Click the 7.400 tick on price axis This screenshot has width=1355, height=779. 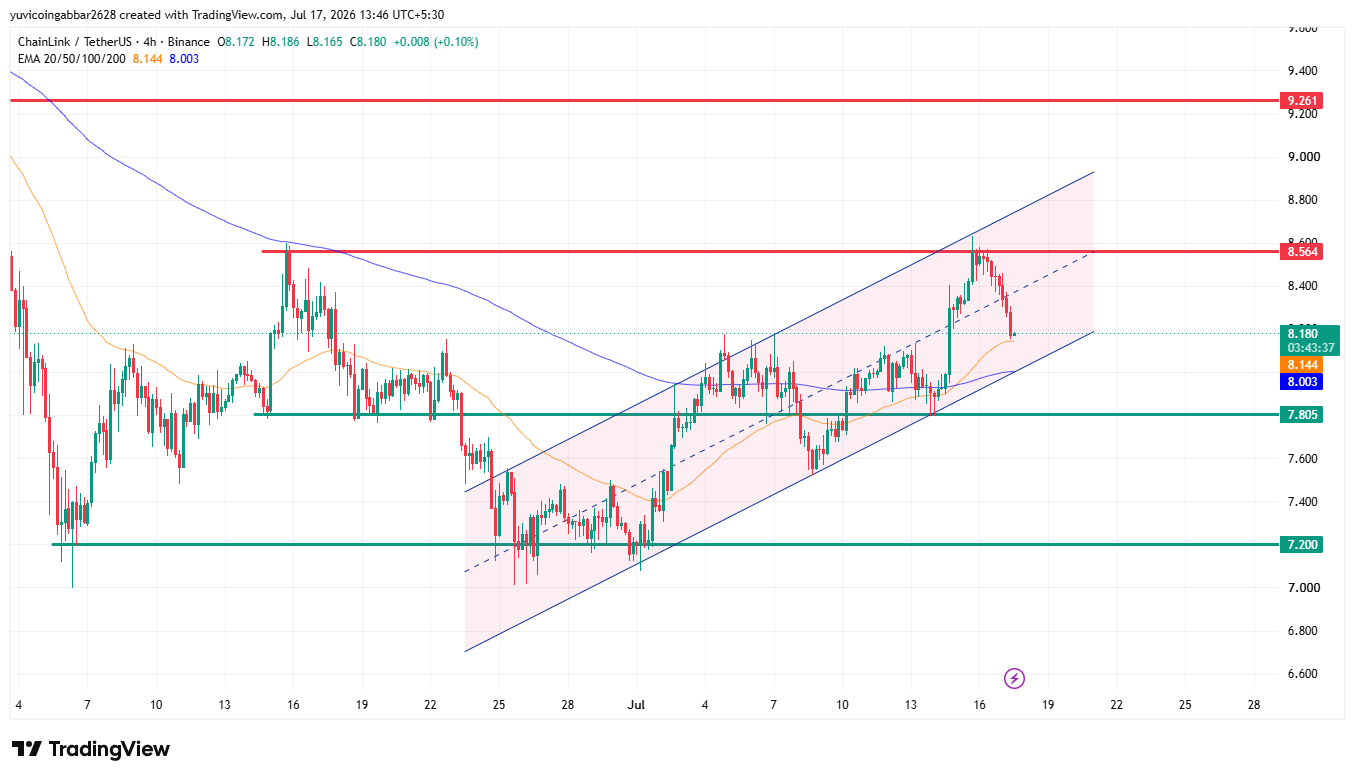pyautogui.click(x=1303, y=501)
